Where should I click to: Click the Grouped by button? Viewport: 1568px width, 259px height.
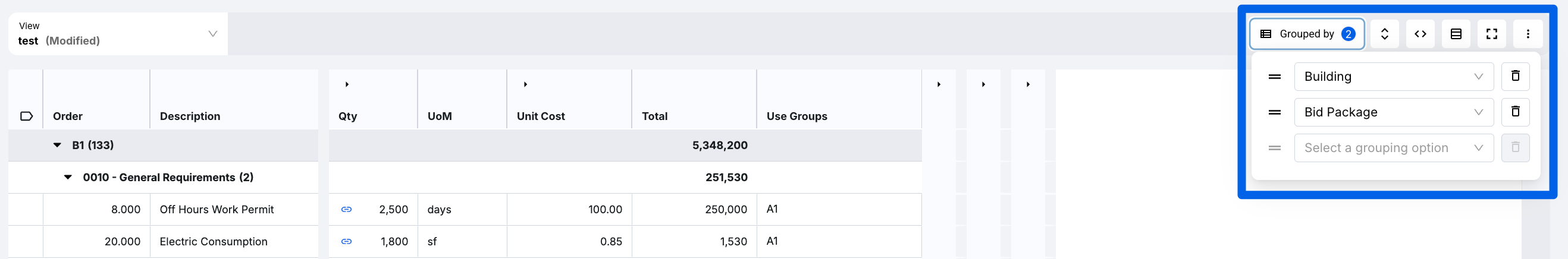click(x=1307, y=34)
